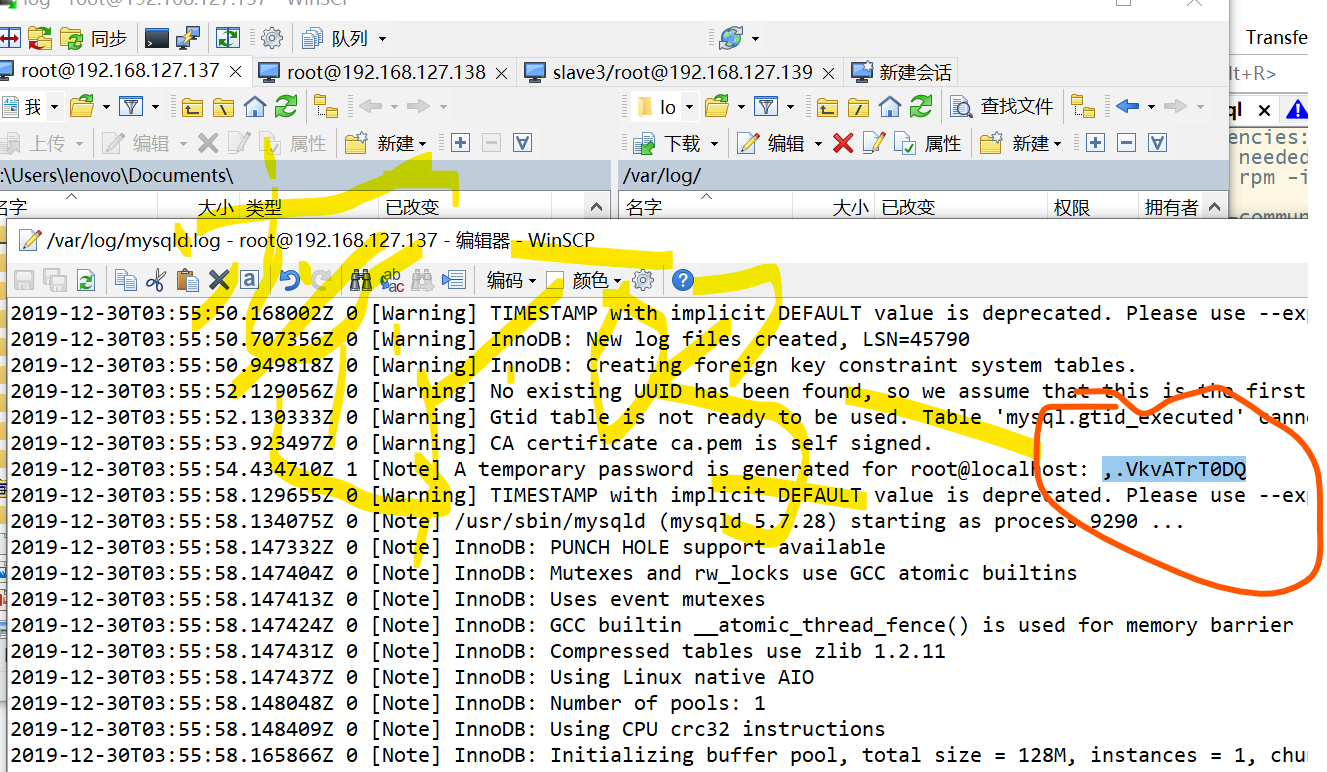Click the Copy icon in editor toolbar

126,280
